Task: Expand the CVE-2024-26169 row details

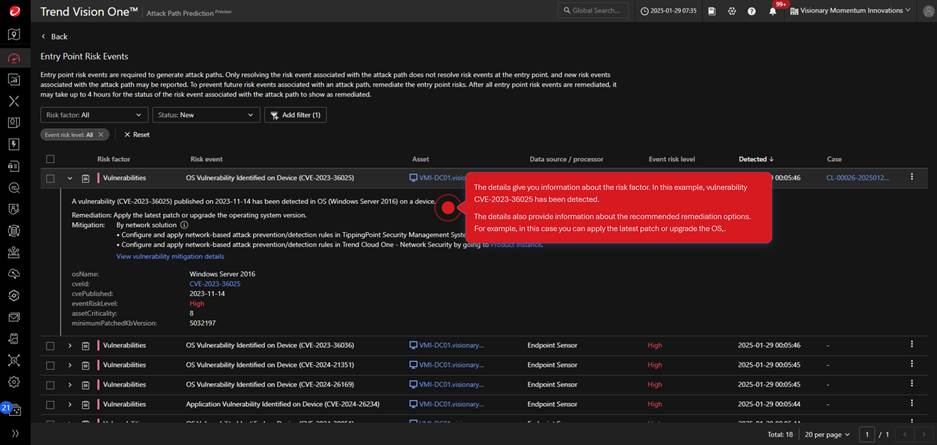Action: click(x=70, y=385)
